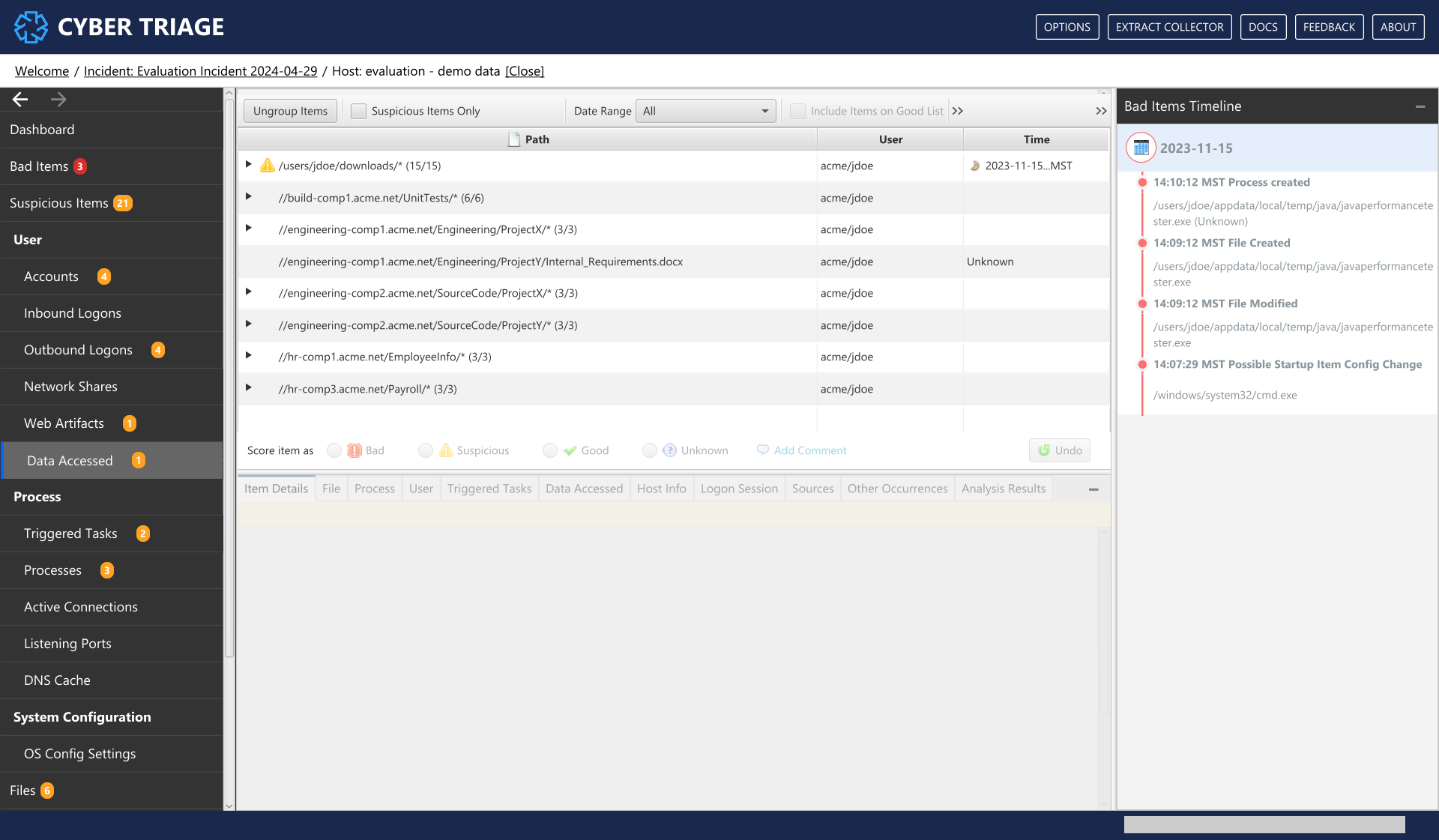Click the file icon in the Path header
Image resolution: width=1439 pixels, height=840 pixels.
(x=514, y=139)
